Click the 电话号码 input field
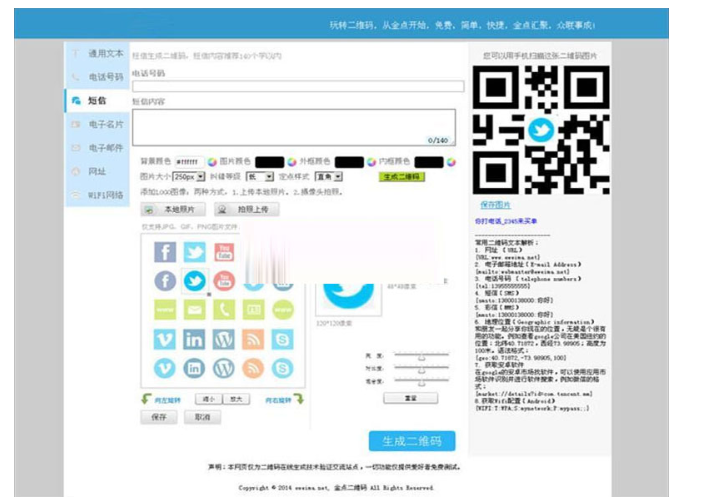 (x=298, y=86)
